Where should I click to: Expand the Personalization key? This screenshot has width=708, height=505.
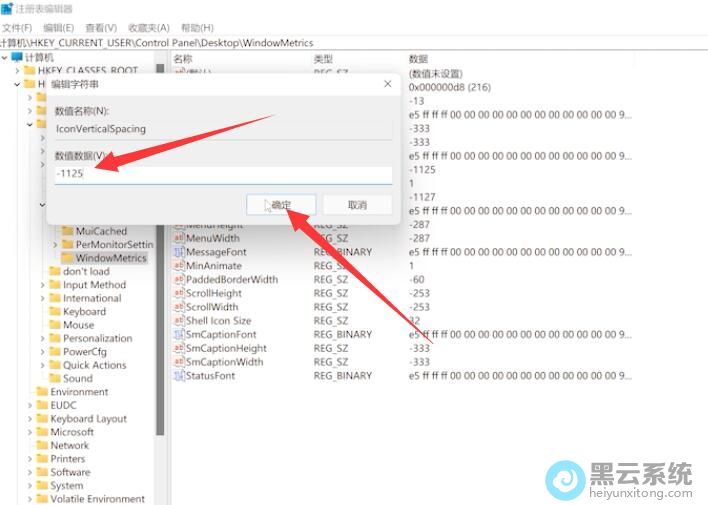42,339
